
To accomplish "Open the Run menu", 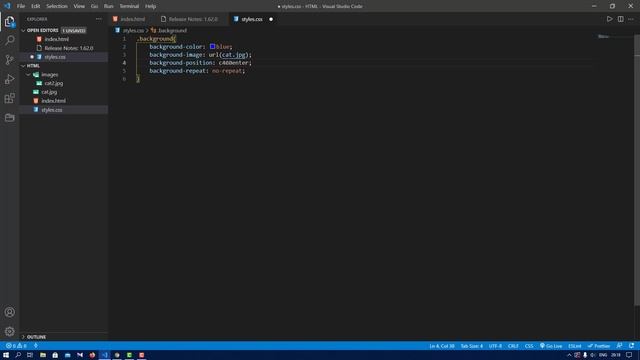I will coord(109,6).
